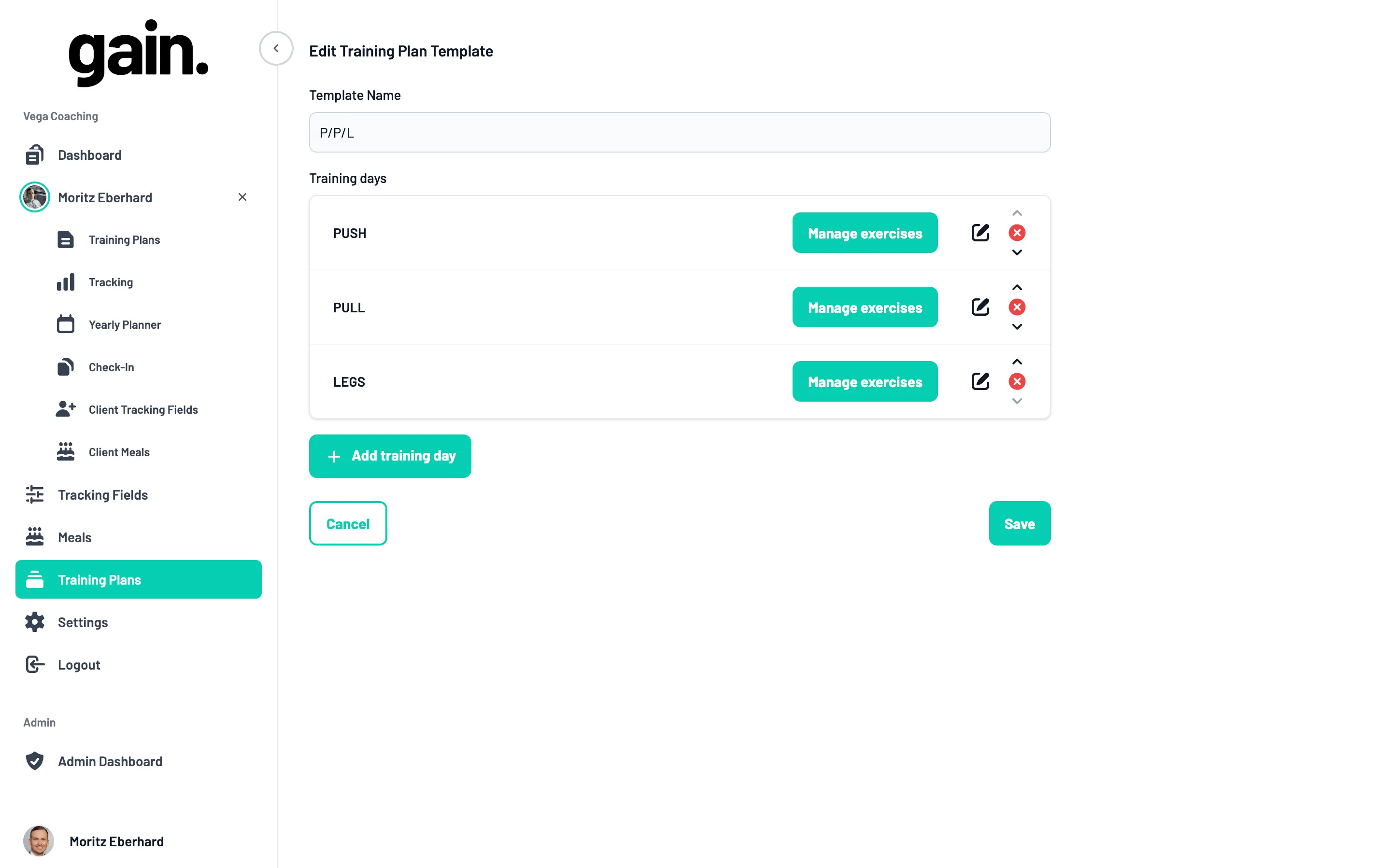Click the edit pencil icon for LEGS
Viewport: 1391px width, 868px height.
[x=980, y=381]
